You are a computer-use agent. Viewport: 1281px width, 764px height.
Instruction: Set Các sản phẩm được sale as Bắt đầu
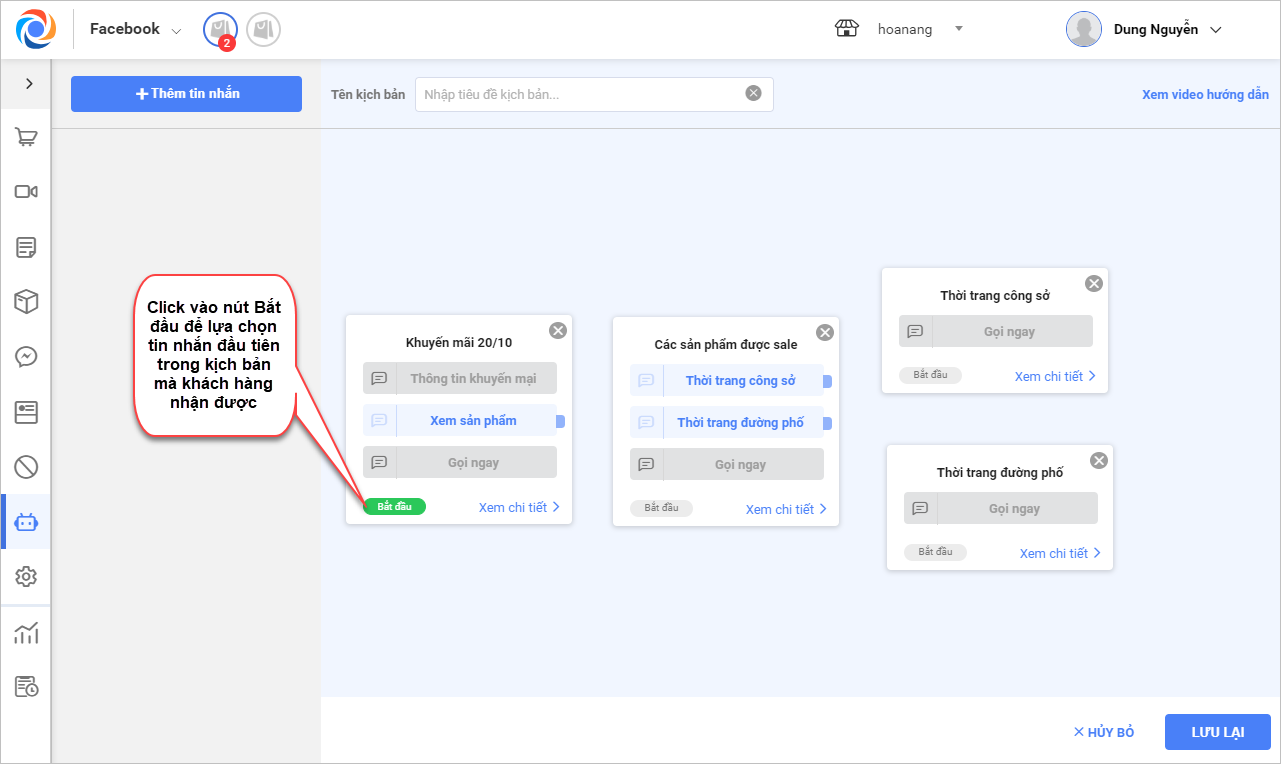click(661, 508)
